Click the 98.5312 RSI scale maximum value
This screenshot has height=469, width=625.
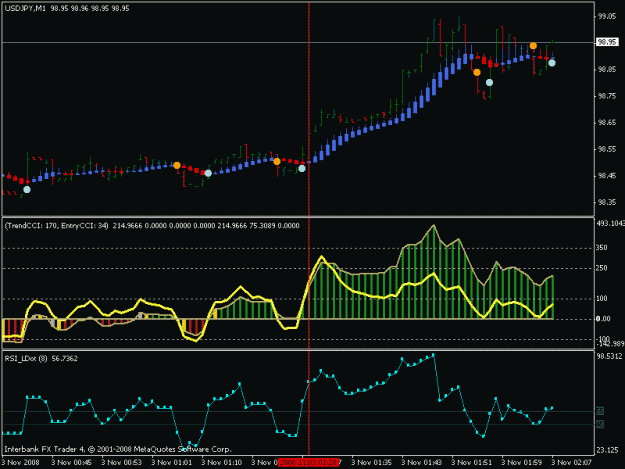[609, 356]
